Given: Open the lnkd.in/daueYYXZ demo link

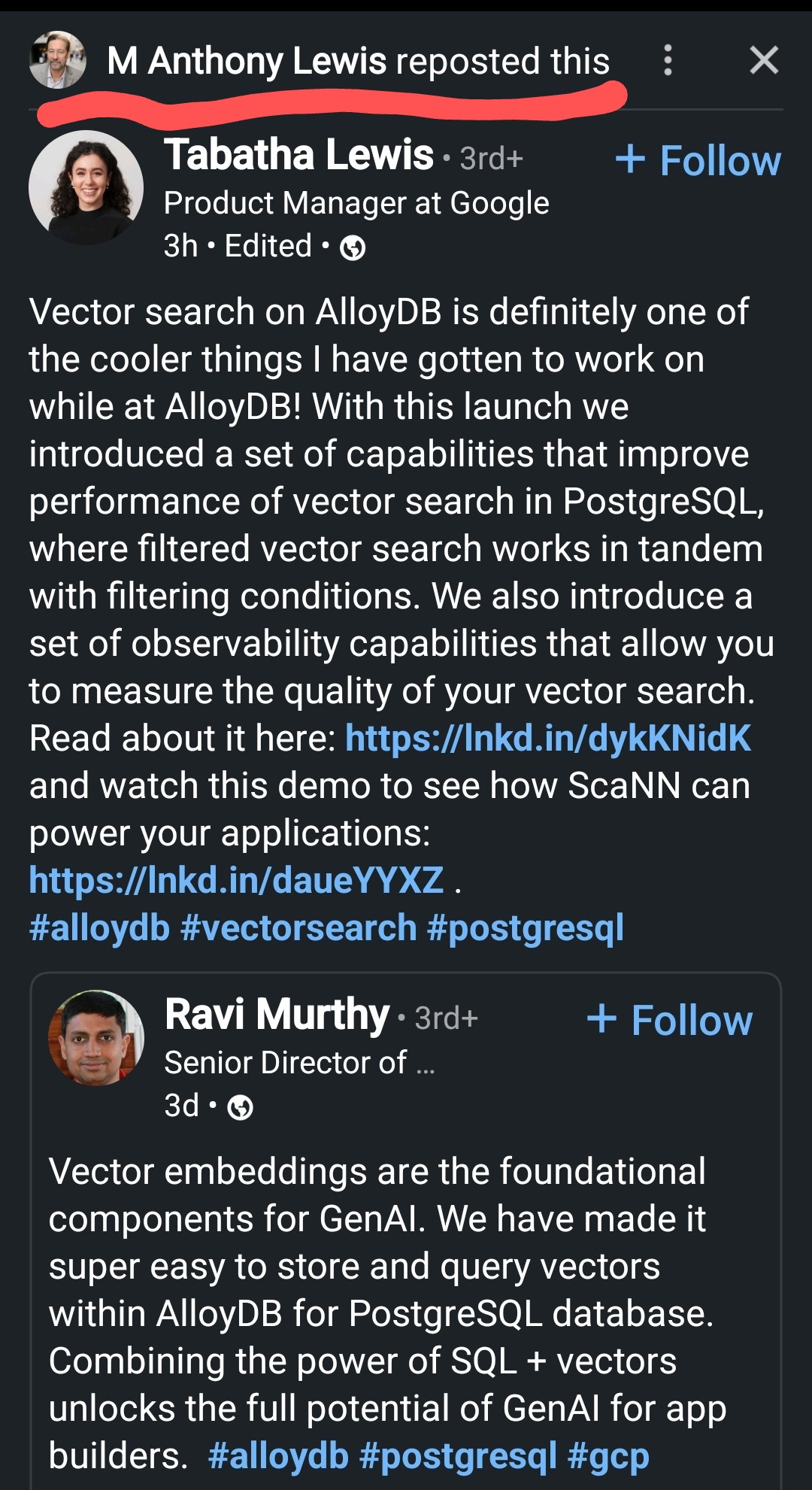Looking at the screenshot, I should [236, 880].
